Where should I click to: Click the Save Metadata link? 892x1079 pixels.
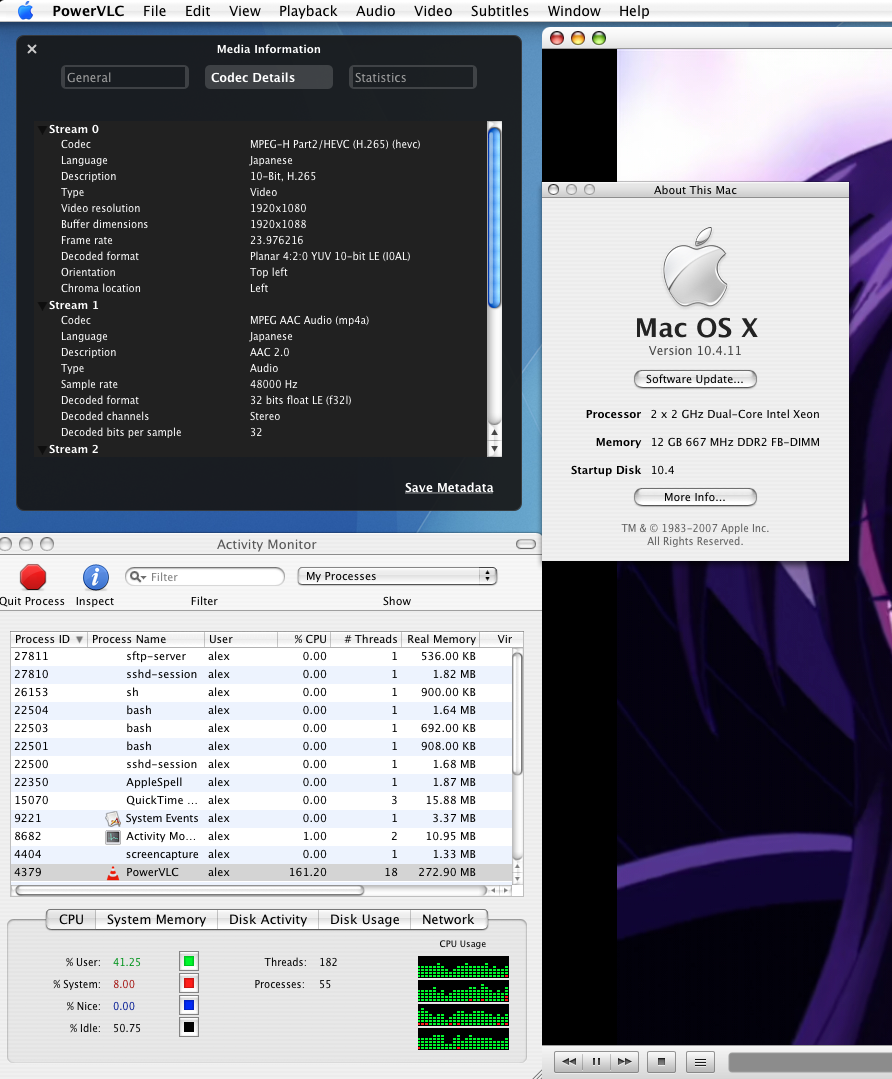pyautogui.click(x=449, y=487)
